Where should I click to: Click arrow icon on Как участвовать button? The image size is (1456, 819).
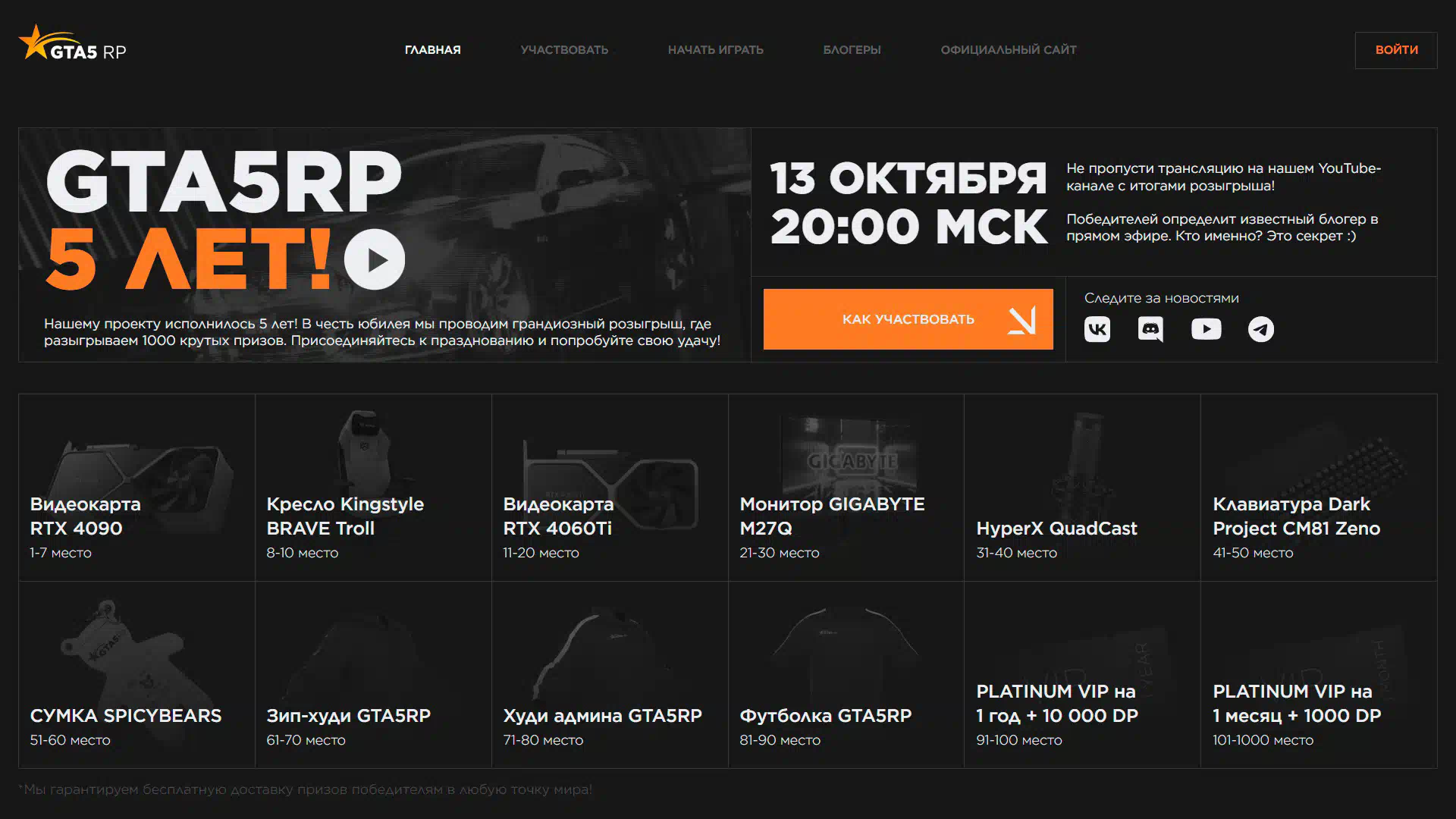click(x=1021, y=320)
